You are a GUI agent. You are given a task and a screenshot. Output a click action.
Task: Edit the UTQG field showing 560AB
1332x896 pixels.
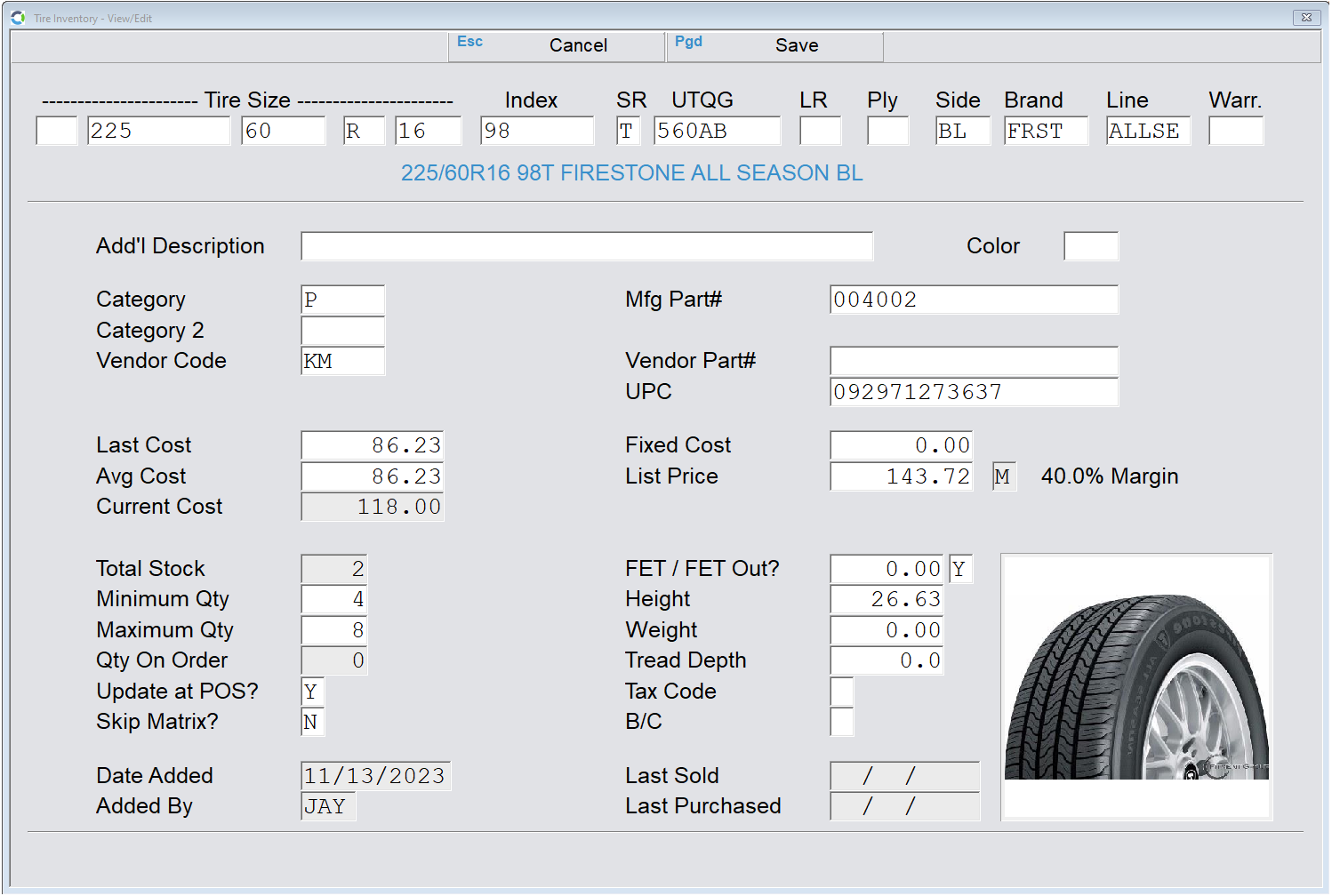point(717,131)
